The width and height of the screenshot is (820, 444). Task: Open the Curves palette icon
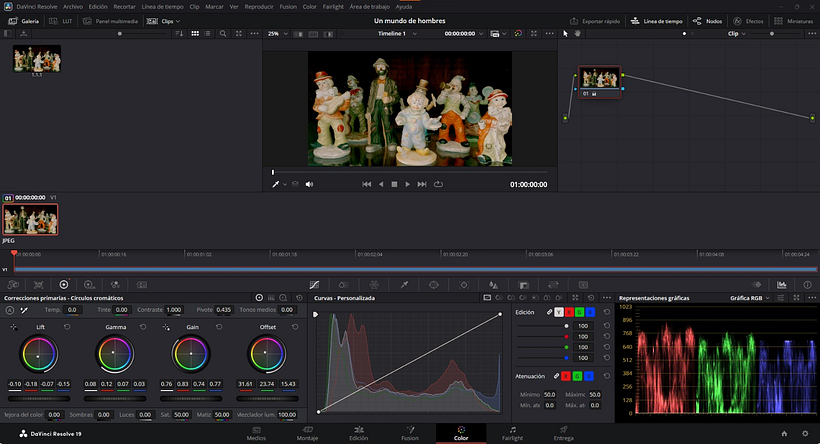(313, 285)
